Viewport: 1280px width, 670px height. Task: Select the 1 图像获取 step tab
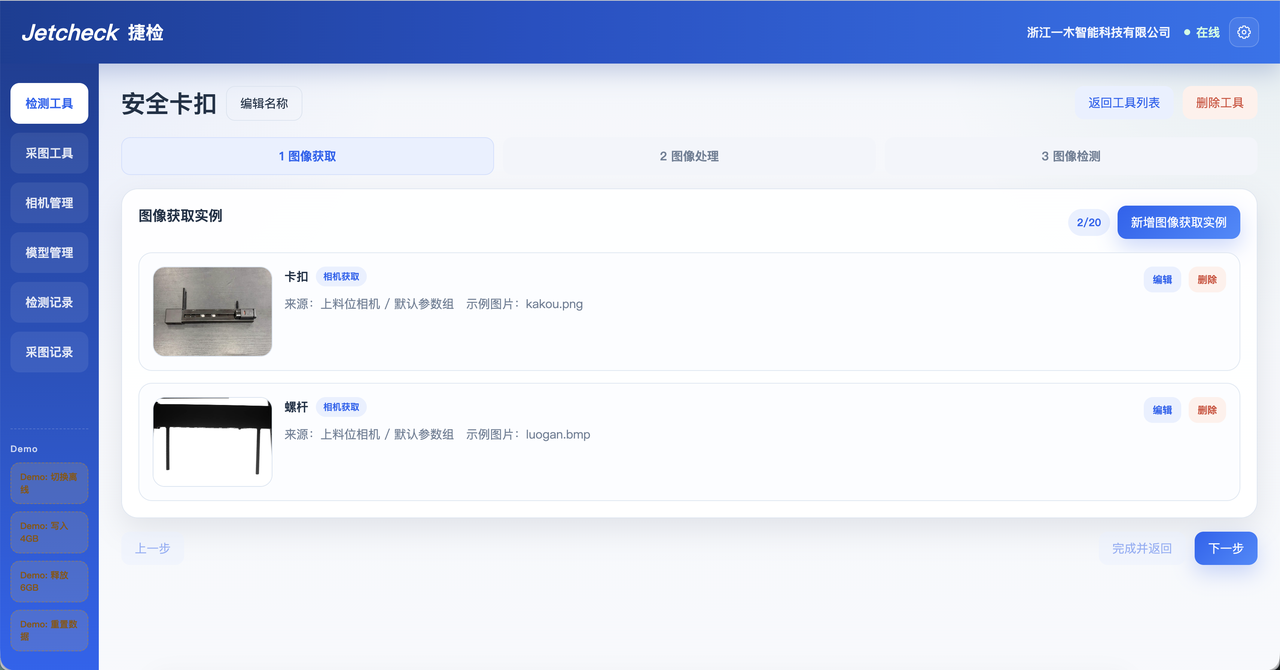click(x=308, y=156)
